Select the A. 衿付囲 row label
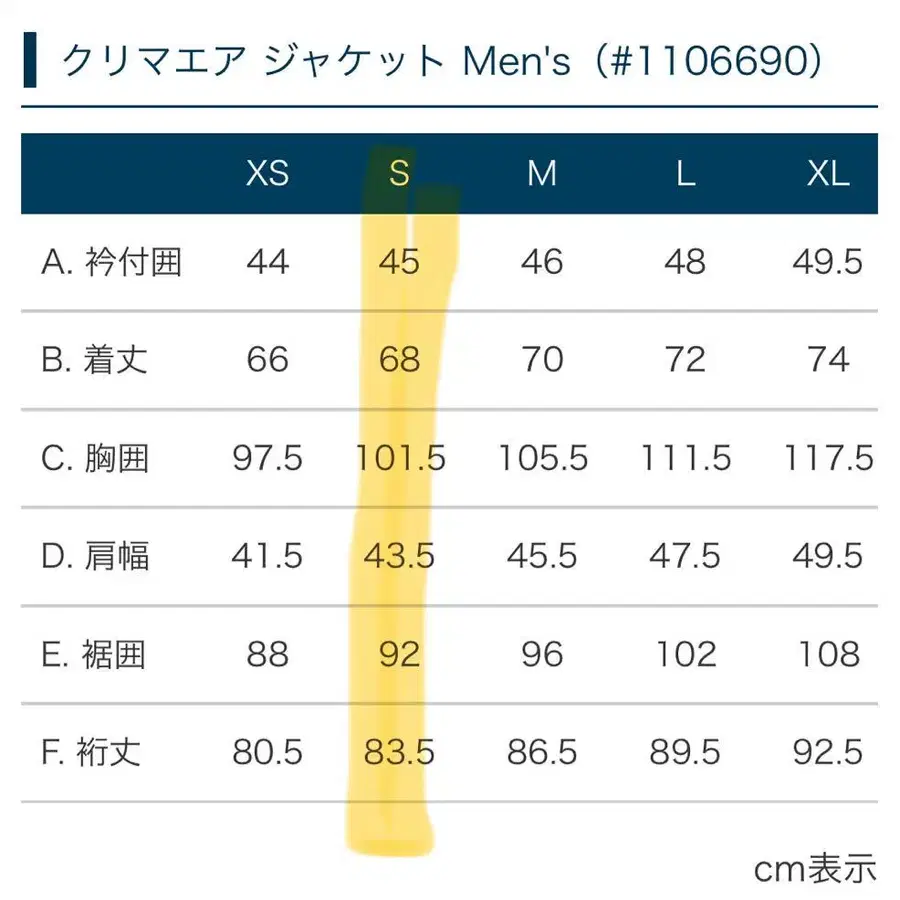The width and height of the screenshot is (900, 900). tap(111, 262)
